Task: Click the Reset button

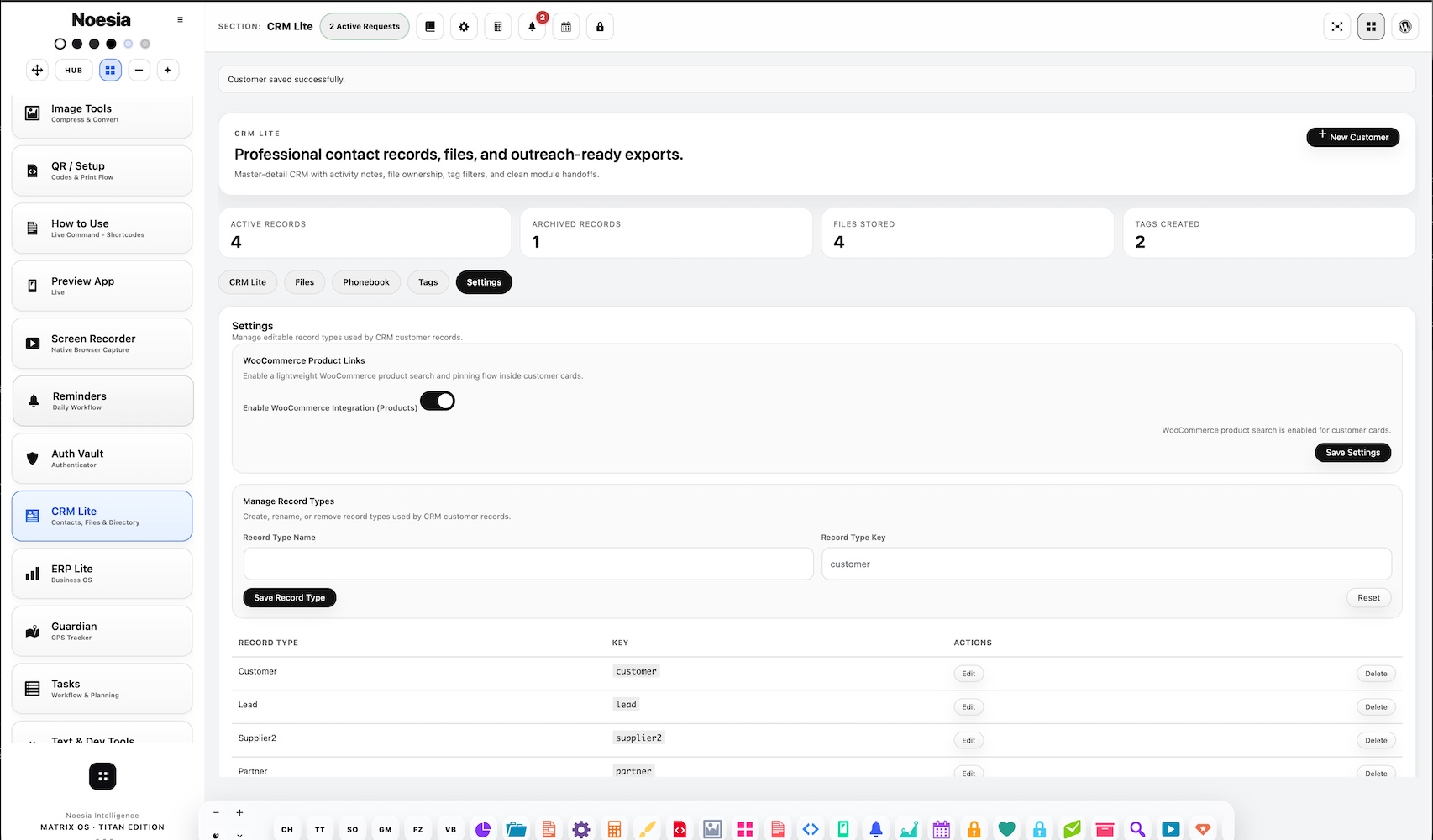Action: pos(1369,598)
